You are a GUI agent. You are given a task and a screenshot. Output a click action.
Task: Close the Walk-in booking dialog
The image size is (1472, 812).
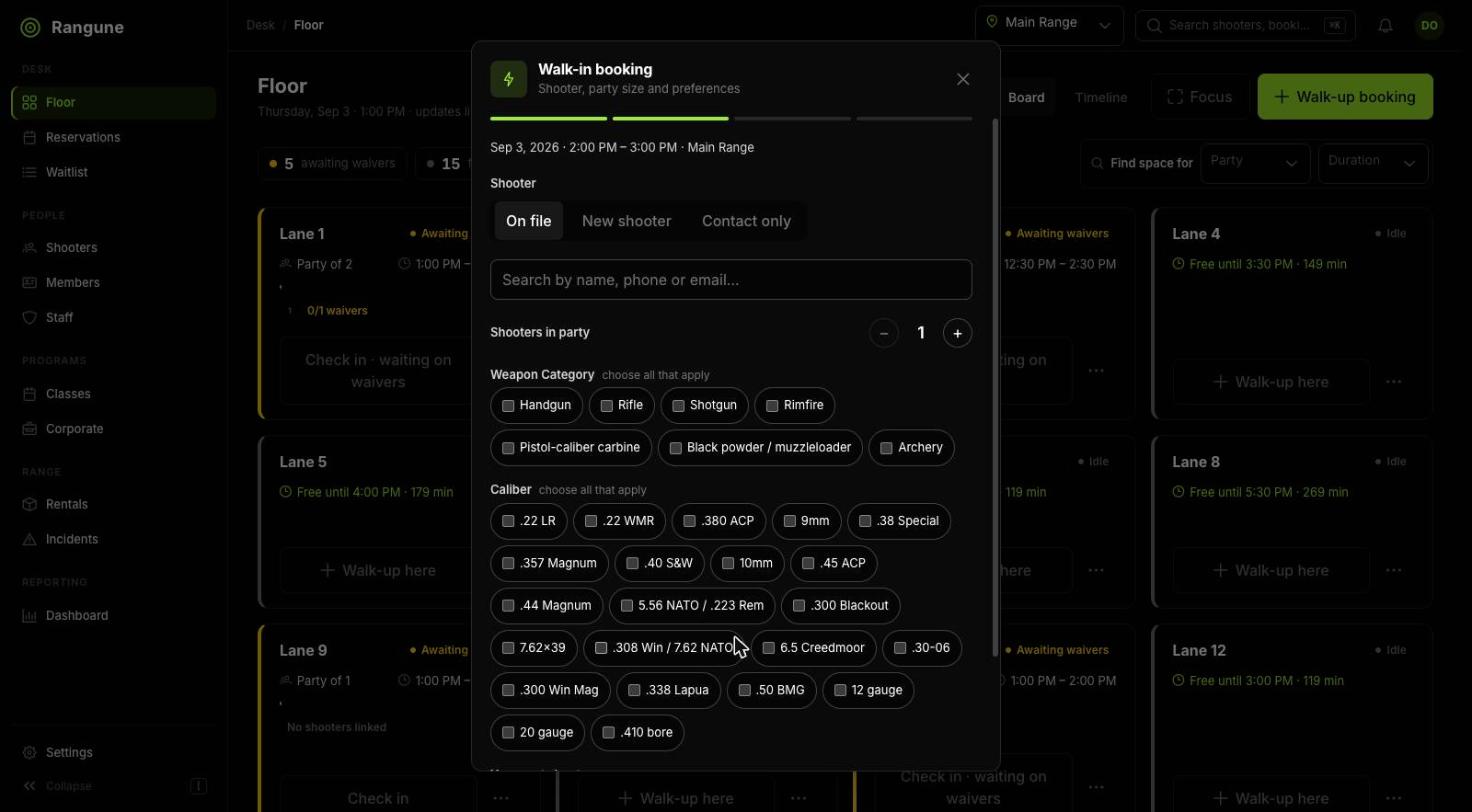point(963,79)
